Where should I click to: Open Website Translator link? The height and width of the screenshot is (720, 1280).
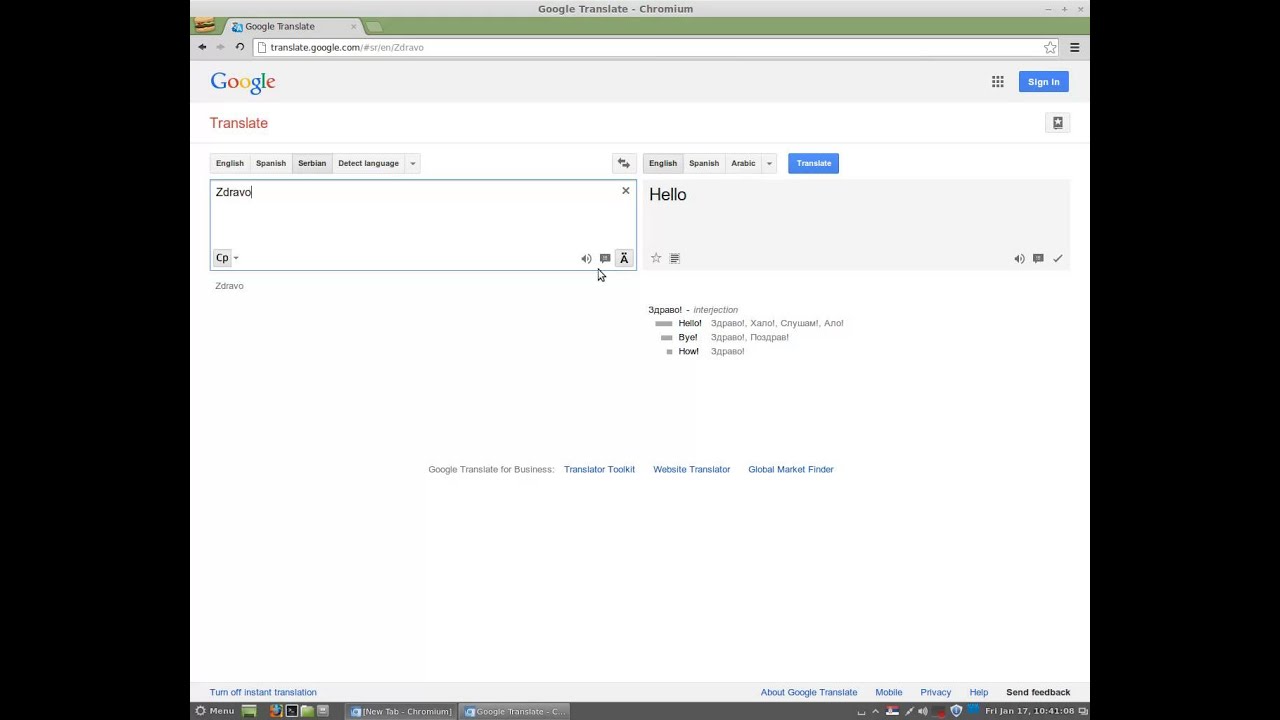click(x=692, y=469)
